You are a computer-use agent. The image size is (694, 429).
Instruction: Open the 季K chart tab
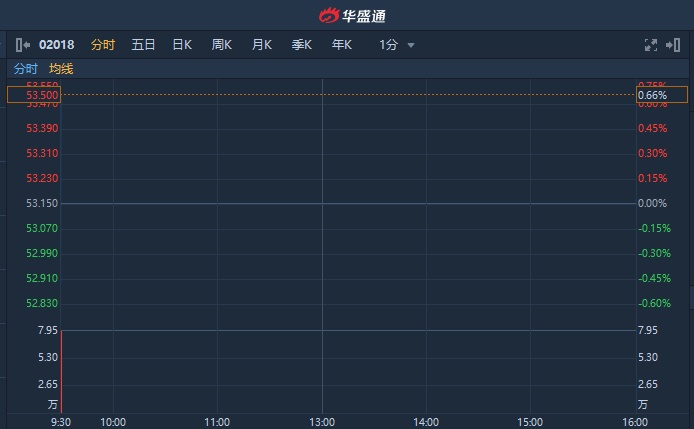pyautogui.click(x=301, y=45)
